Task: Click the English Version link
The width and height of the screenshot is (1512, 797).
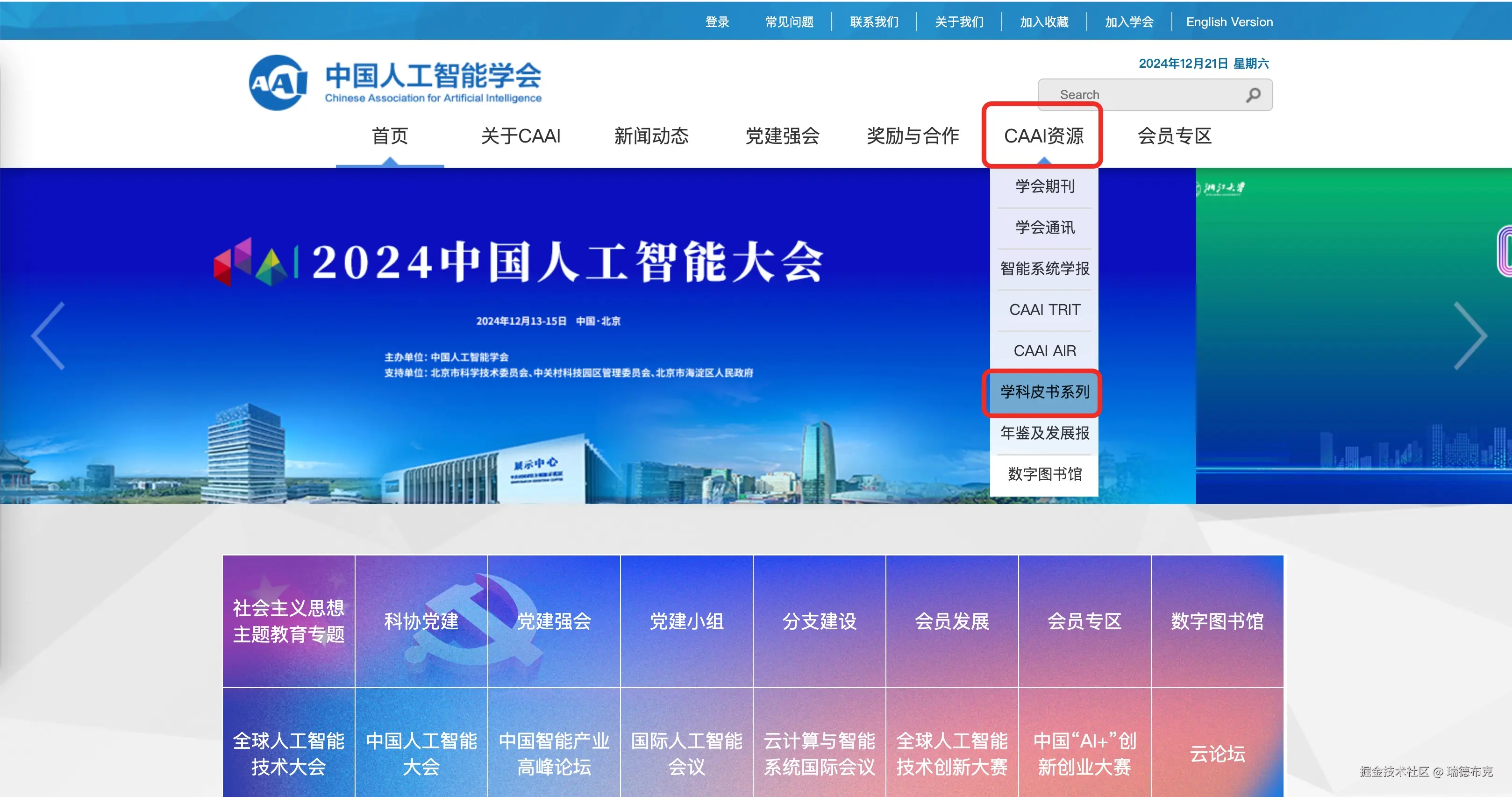Action: (1229, 22)
